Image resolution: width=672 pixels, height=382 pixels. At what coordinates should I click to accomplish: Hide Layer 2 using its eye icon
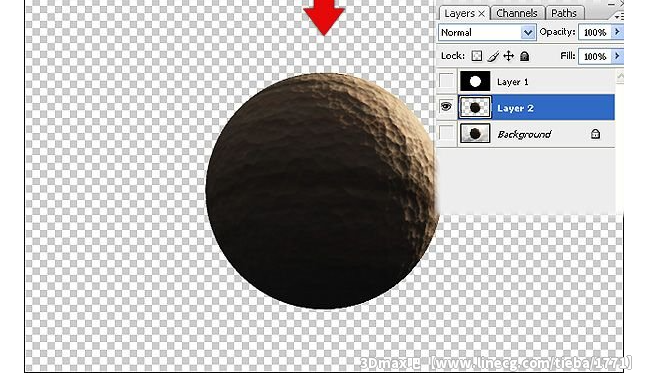446,107
